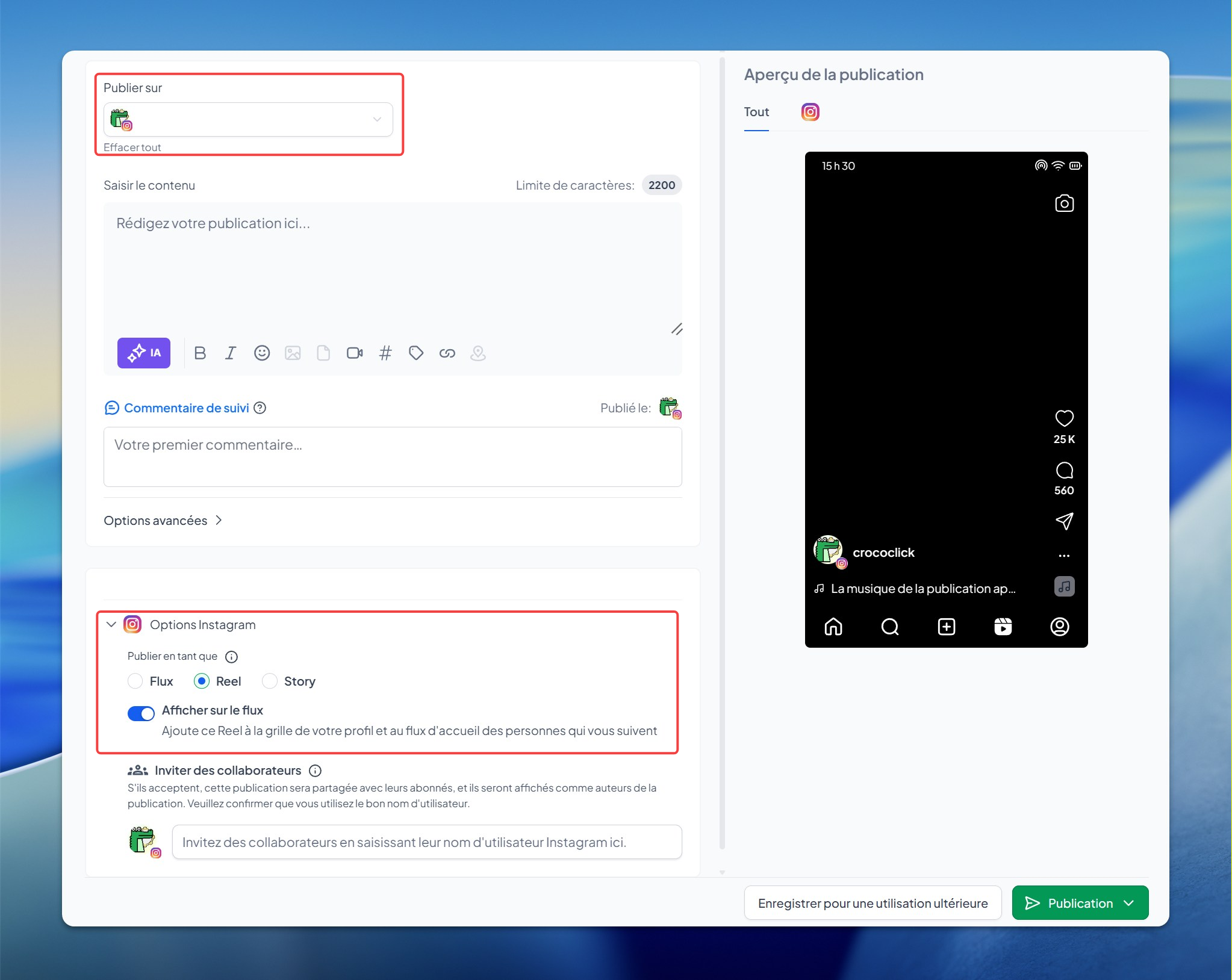Click the Reels icon in preview navigation

[x=1003, y=627]
